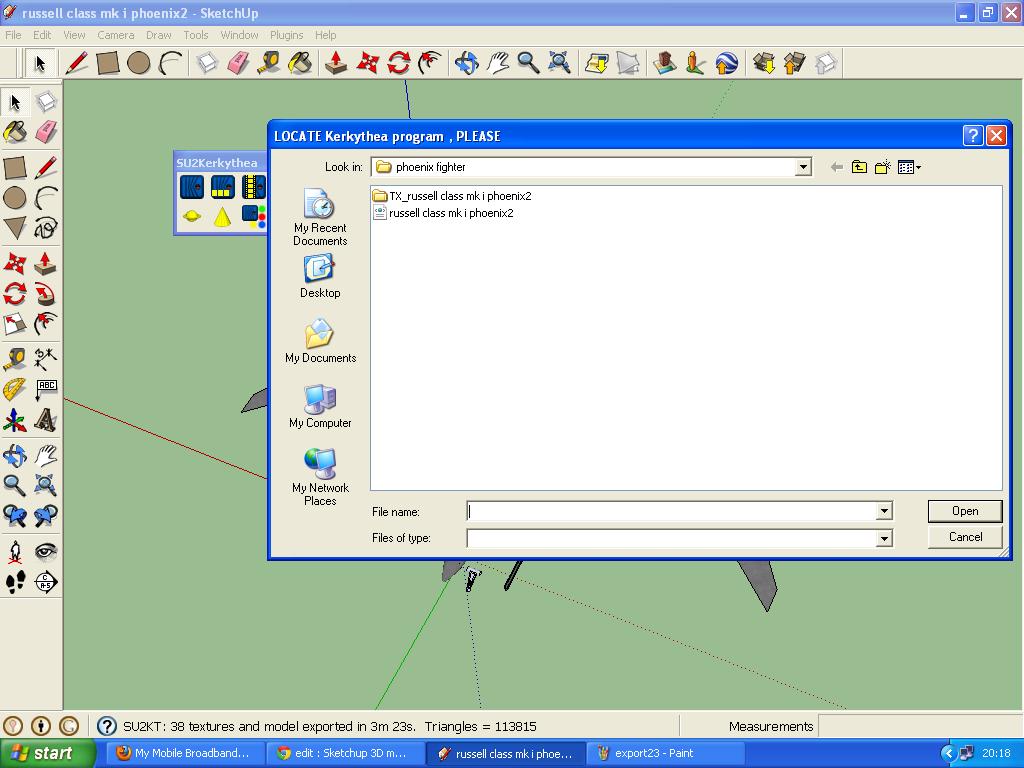Select the Scale tool in left toolbar

(x=15, y=324)
